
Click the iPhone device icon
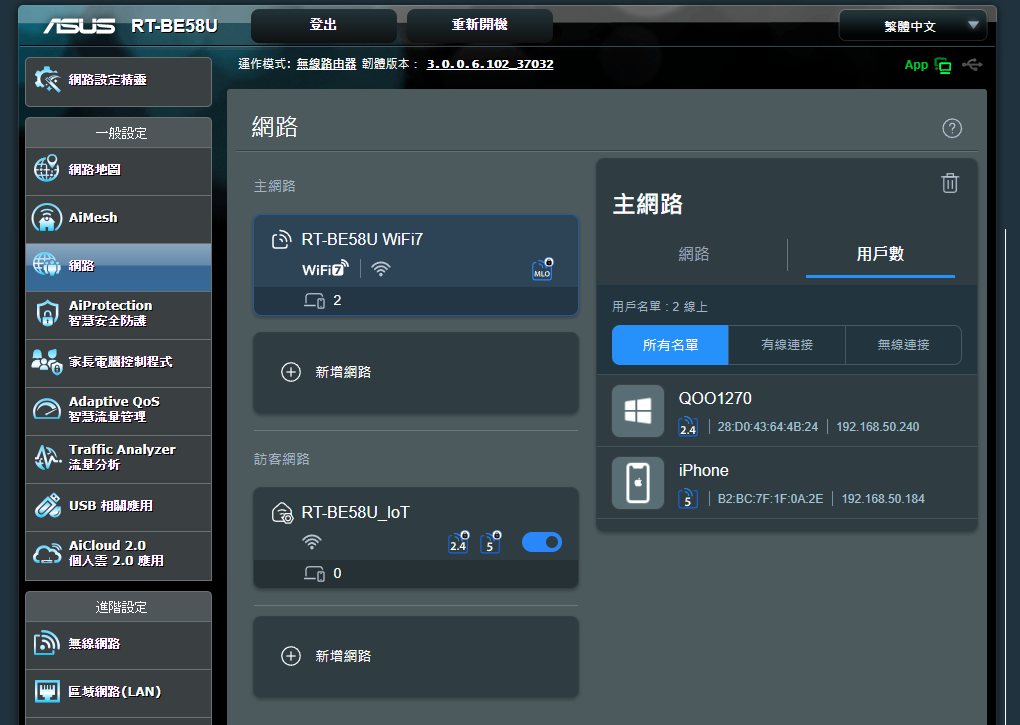(x=638, y=483)
